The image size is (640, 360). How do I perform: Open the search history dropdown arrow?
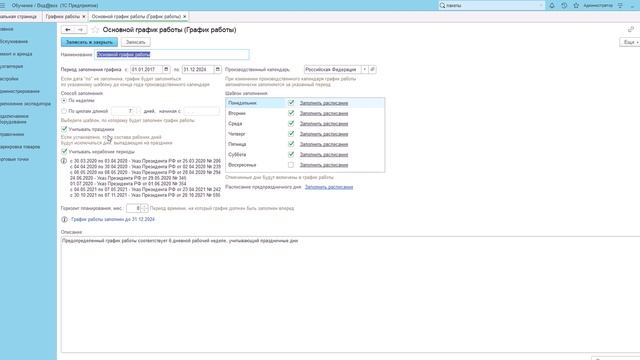click(541, 5)
